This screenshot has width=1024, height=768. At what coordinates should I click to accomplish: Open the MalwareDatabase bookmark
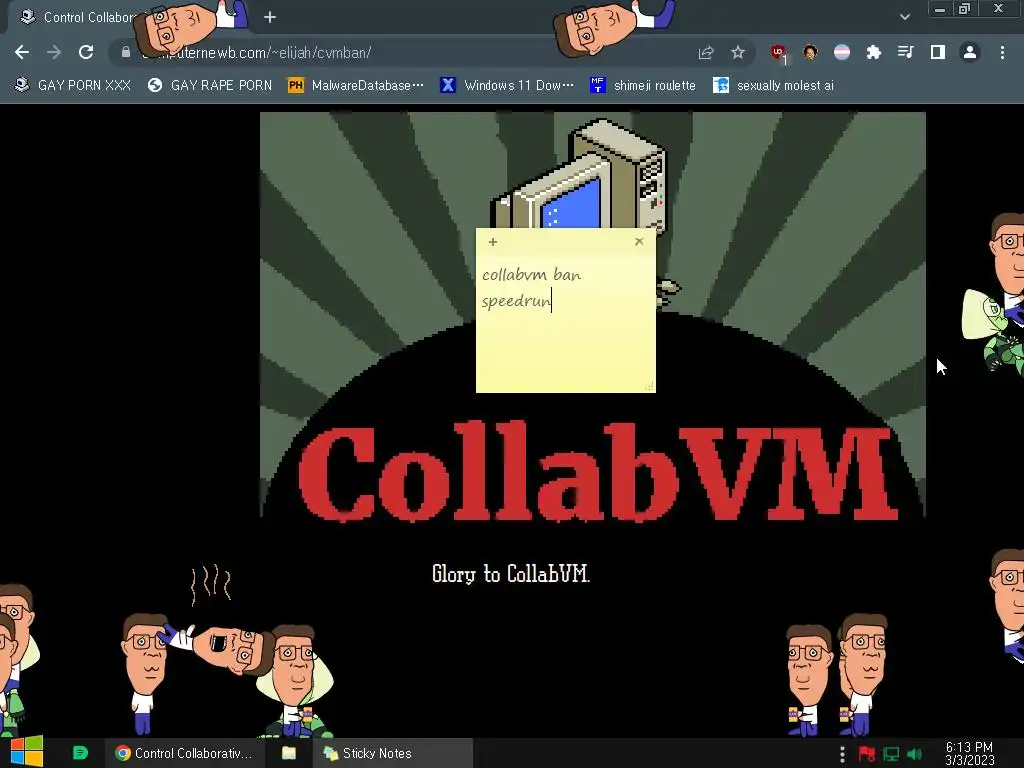356,86
